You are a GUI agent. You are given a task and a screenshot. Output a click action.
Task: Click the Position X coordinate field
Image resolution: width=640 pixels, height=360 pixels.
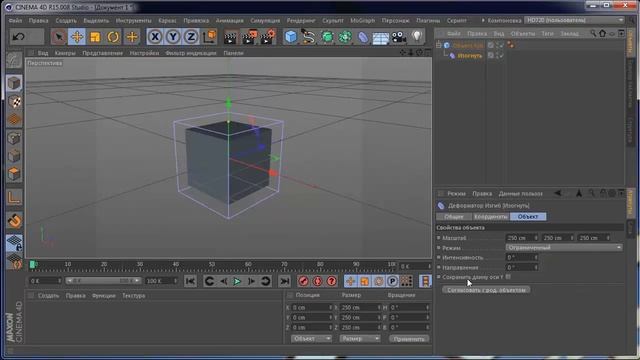(x=311, y=307)
